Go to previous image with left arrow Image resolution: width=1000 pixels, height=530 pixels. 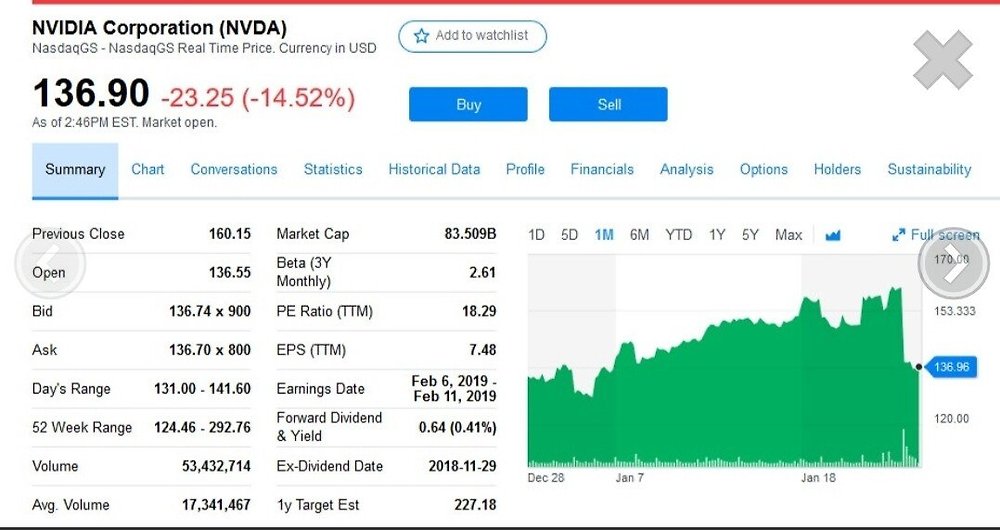tap(50, 263)
